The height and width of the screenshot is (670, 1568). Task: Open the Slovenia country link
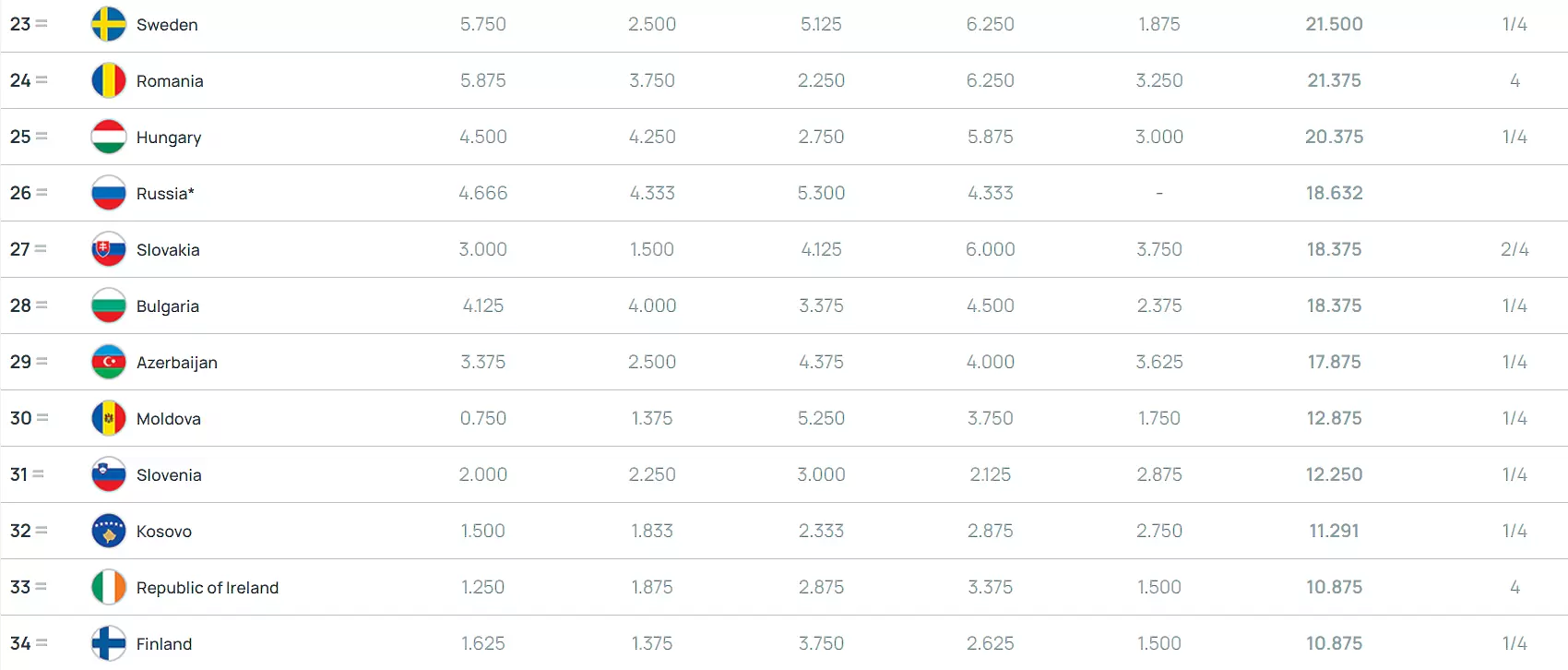coord(169,475)
